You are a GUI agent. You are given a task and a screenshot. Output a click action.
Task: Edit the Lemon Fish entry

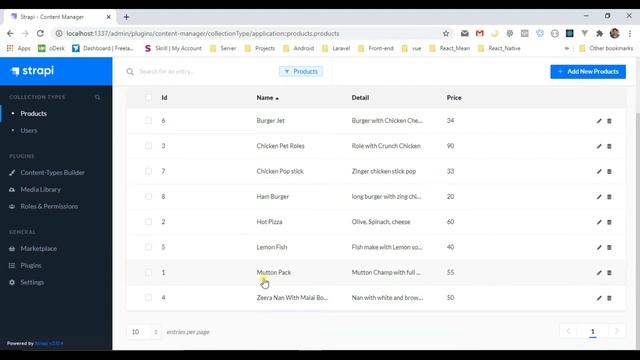click(599, 247)
